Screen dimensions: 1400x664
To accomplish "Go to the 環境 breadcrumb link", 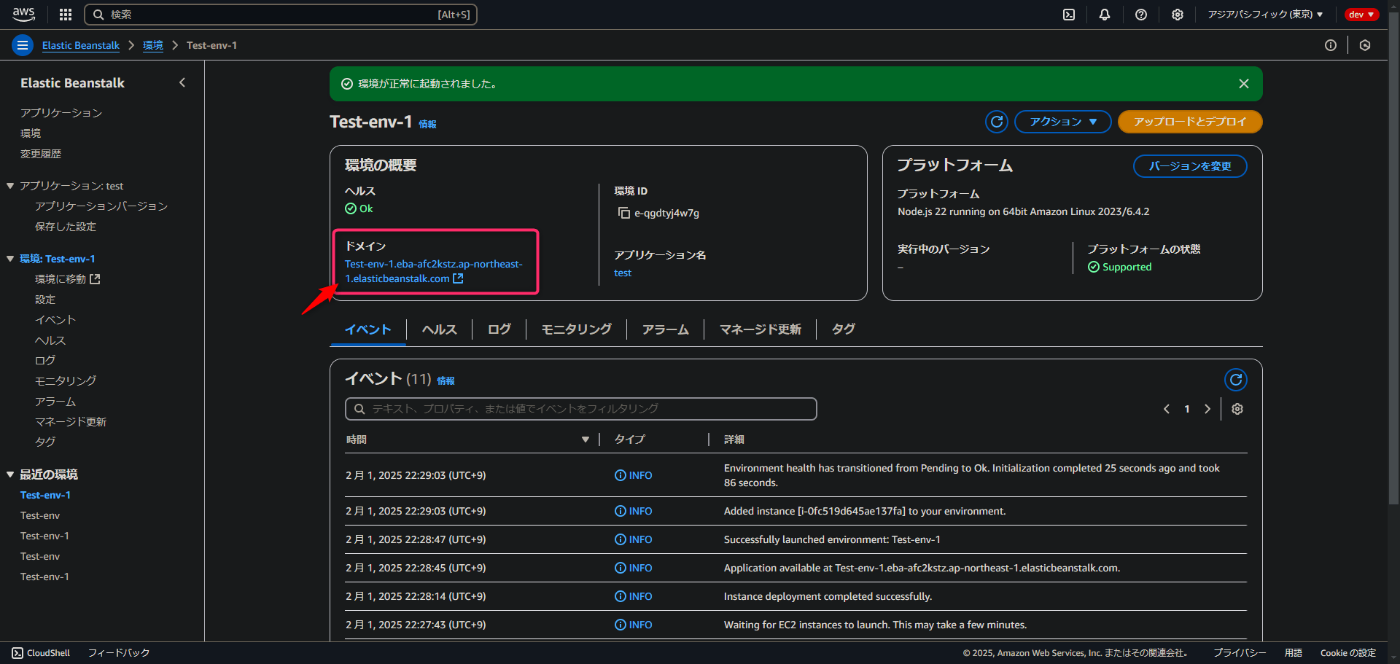I will click(153, 46).
